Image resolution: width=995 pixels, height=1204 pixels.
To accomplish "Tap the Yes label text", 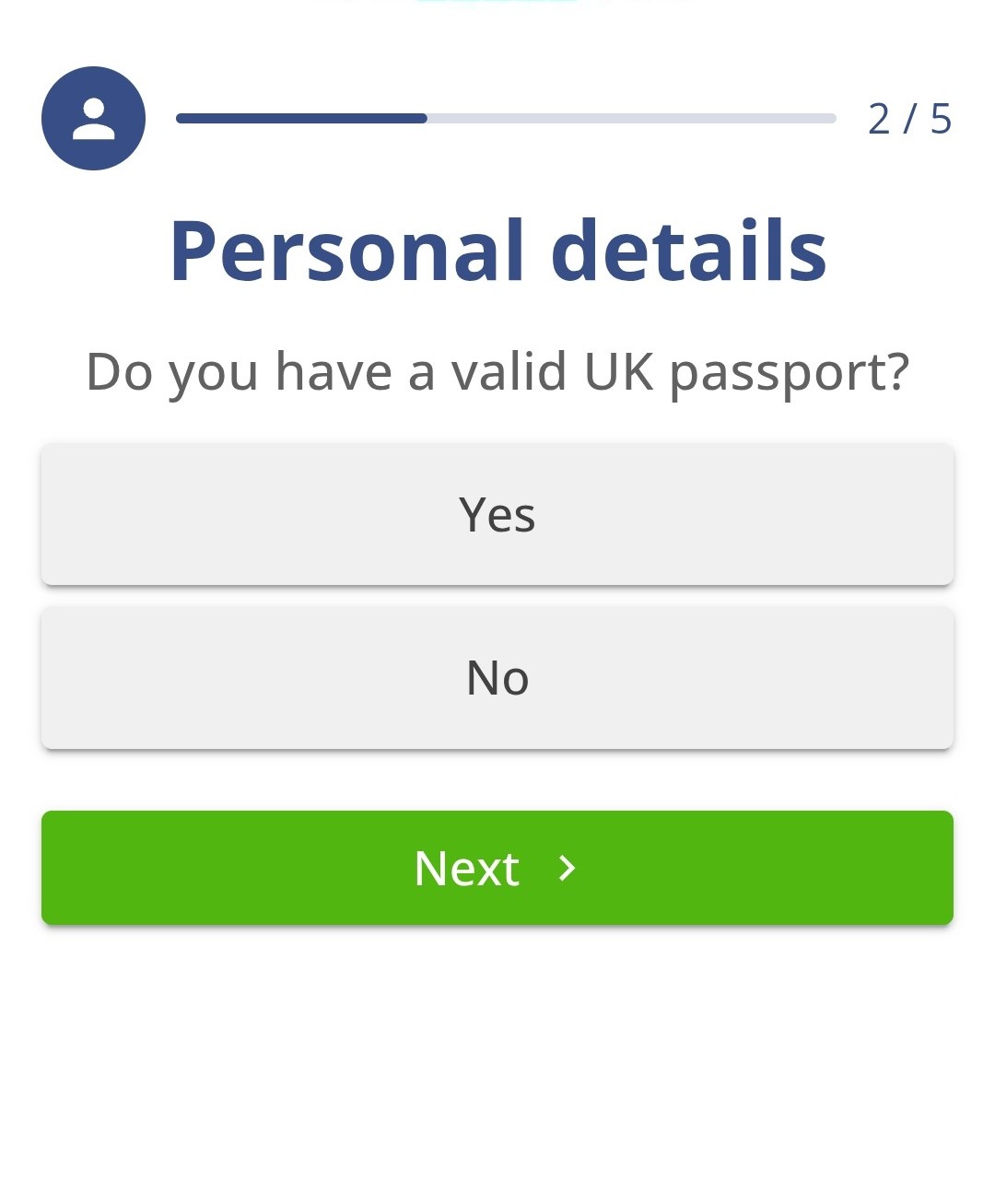I will [497, 514].
